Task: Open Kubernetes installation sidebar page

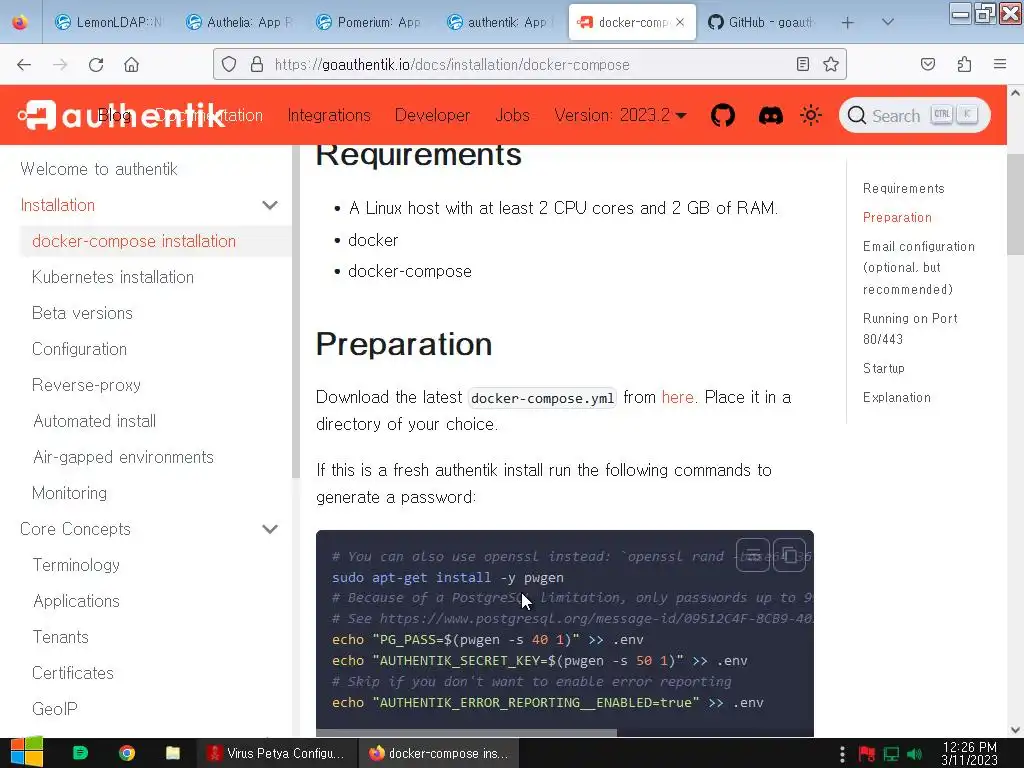Action: (x=113, y=277)
